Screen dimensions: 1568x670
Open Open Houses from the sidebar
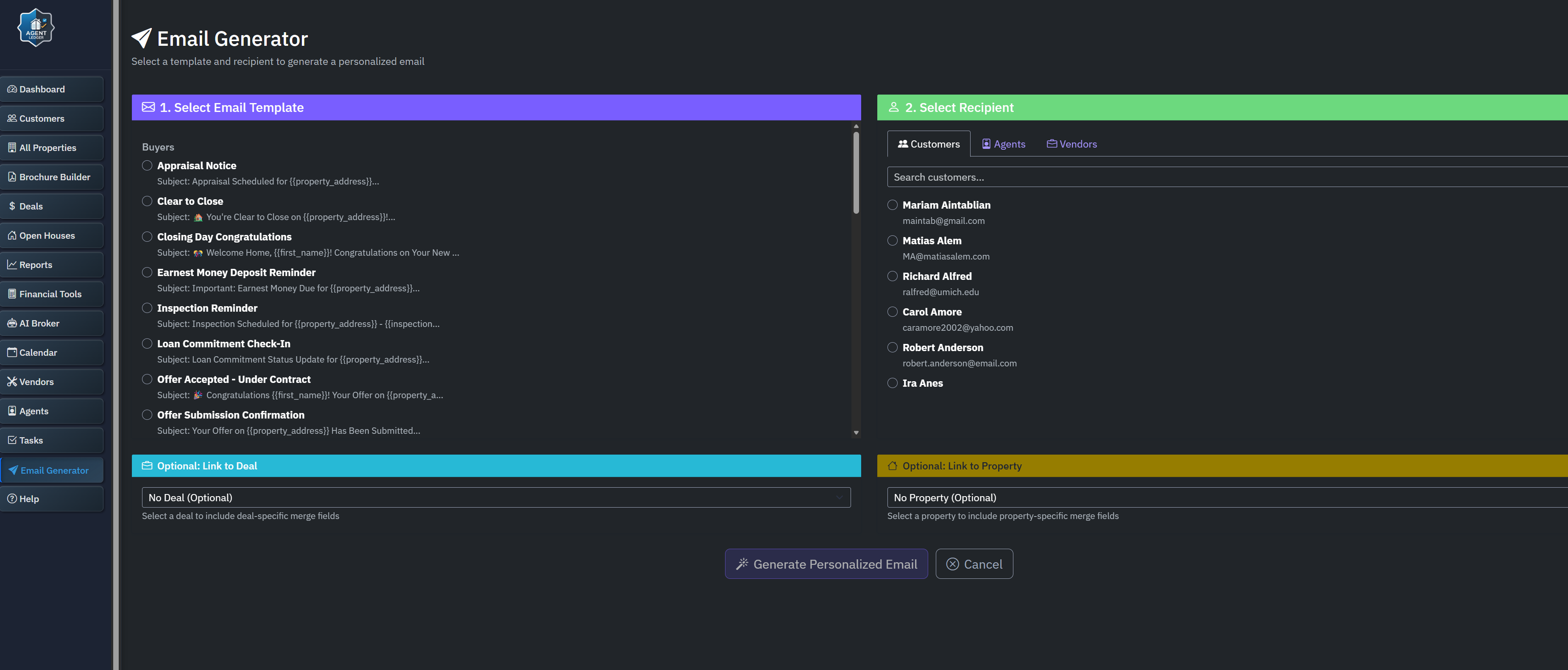click(x=51, y=235)
